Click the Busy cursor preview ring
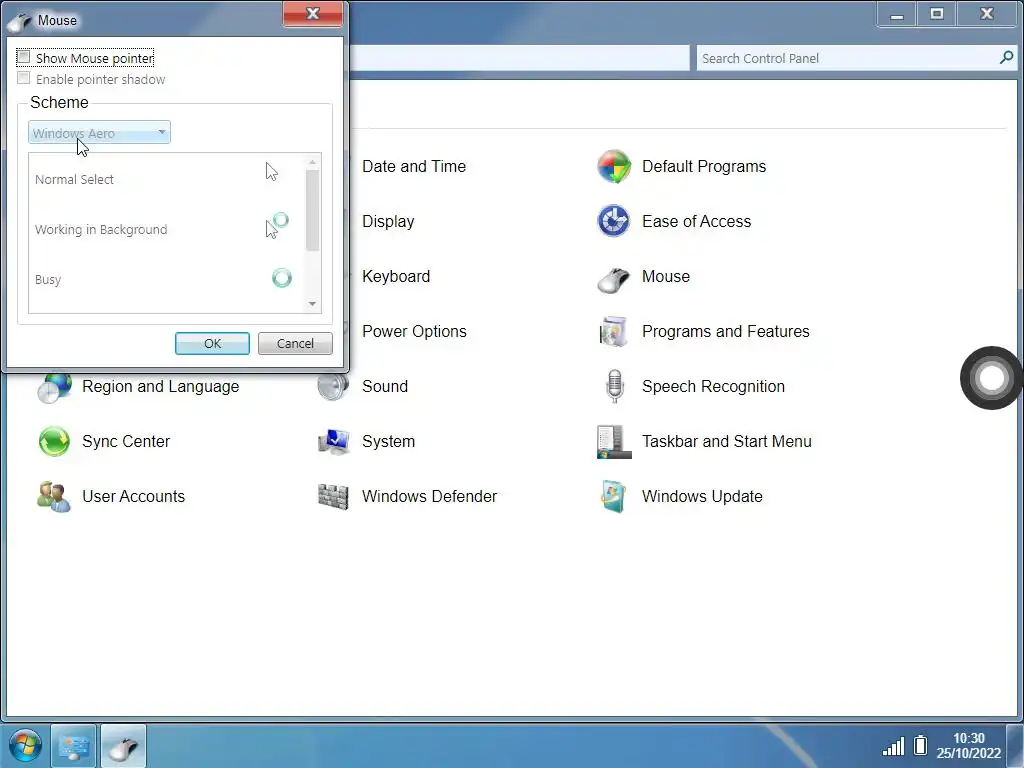The width and height of the screenshot is (1024, 768). (x=281, y=278)
